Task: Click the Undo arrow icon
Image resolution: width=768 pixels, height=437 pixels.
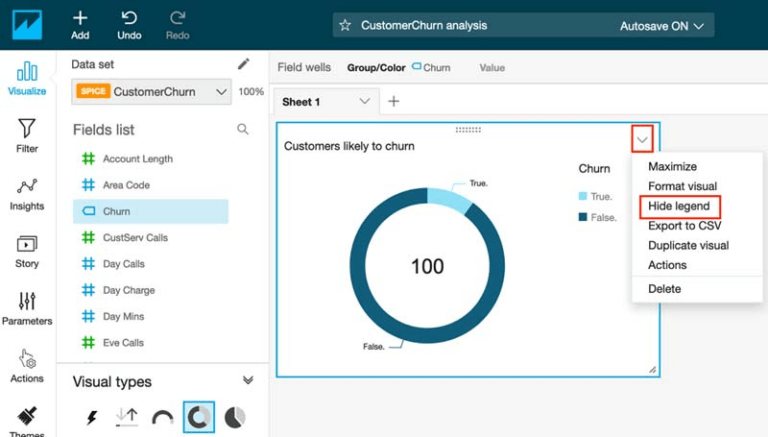Action: click(129, 18)
